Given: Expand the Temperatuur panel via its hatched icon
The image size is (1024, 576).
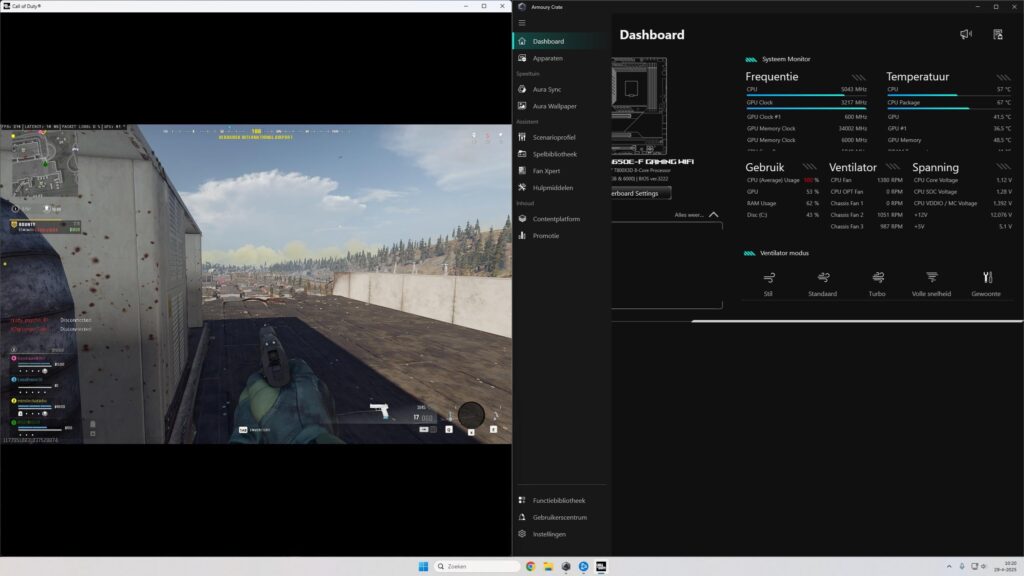Looking at the screenshot, I should [1004, 77].
